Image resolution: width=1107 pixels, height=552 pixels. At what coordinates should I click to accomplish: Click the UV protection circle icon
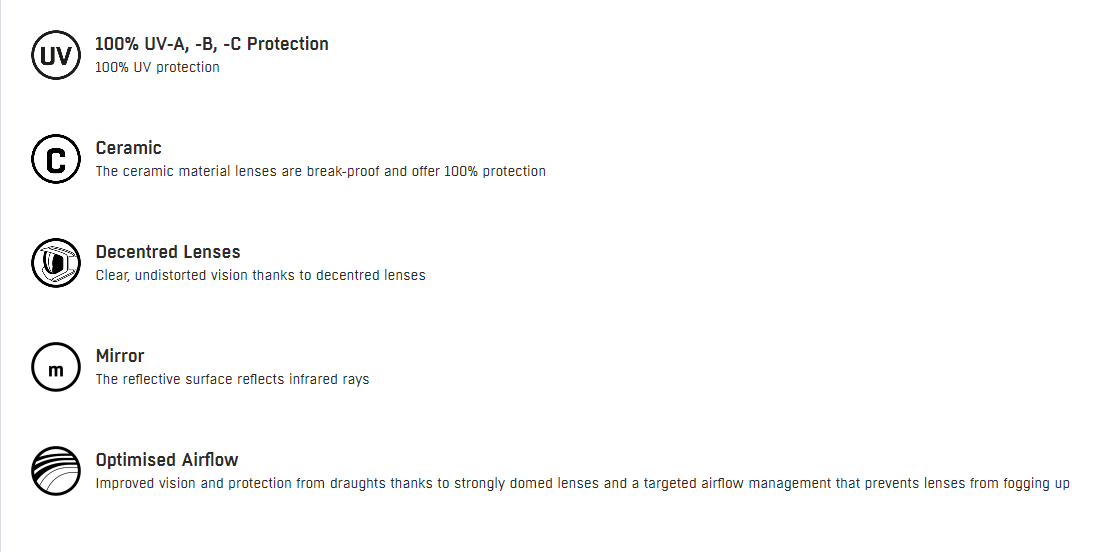pyautogui.click(x=56, y=55)
